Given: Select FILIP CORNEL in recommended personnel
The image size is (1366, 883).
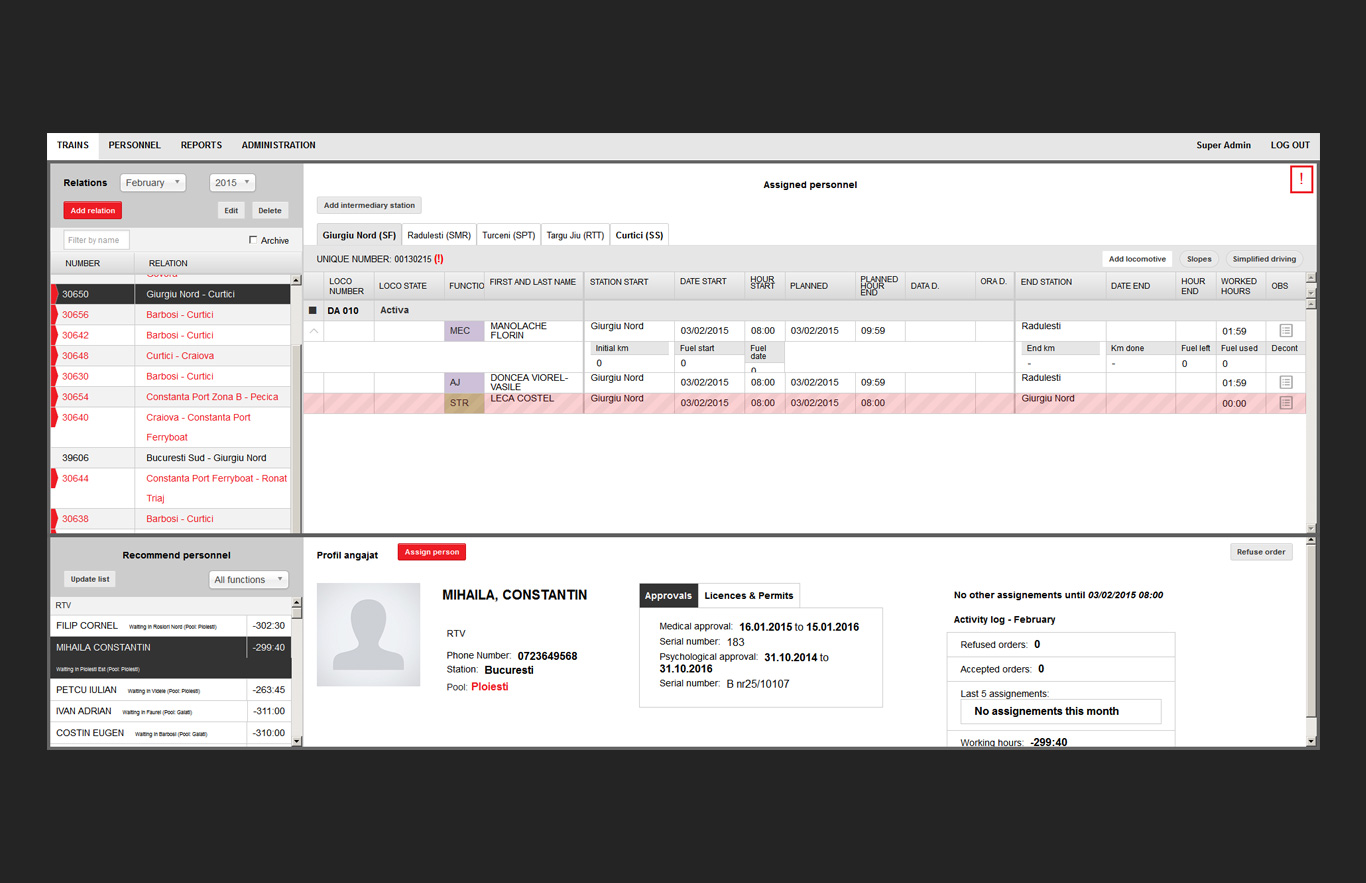Looking at the screenshot, I should click(171, 625).
